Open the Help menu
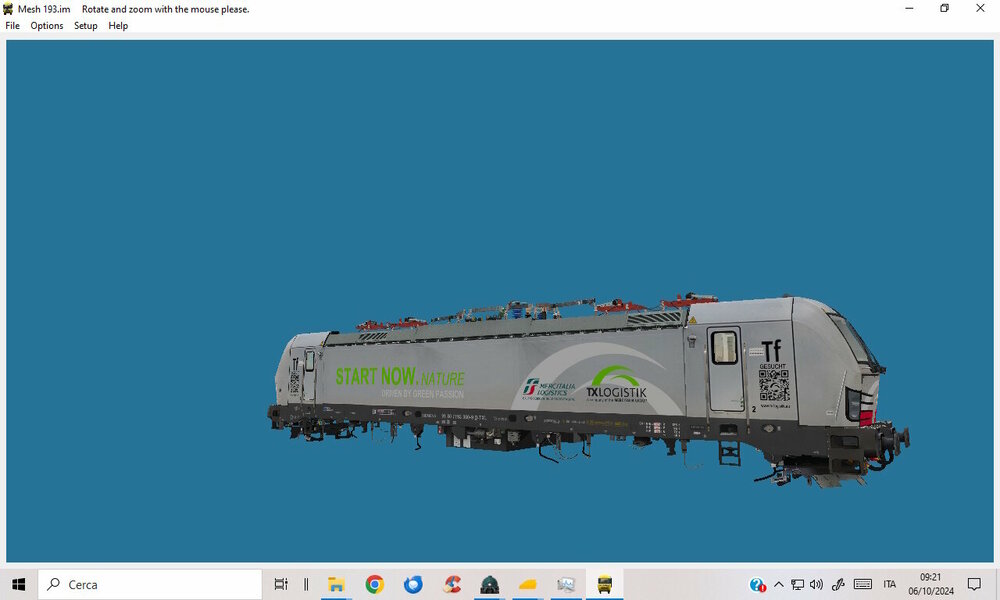Viewport: 1000px width, 600px height. click(118, 26)
